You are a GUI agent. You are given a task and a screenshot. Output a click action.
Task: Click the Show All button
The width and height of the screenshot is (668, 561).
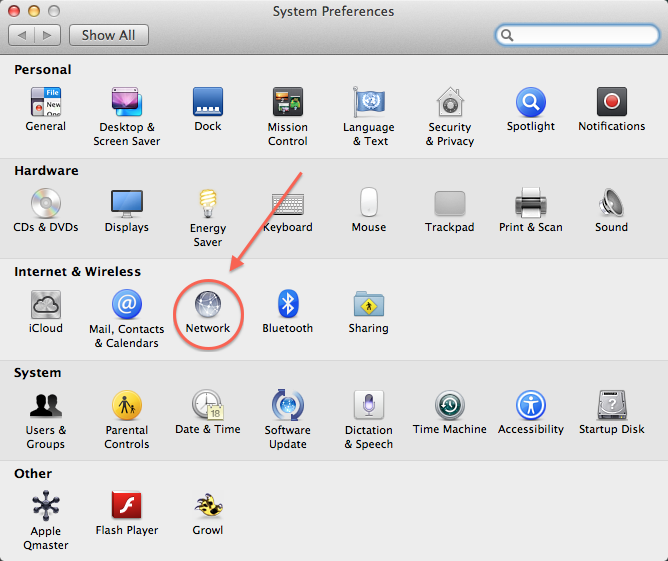(109, 35)
